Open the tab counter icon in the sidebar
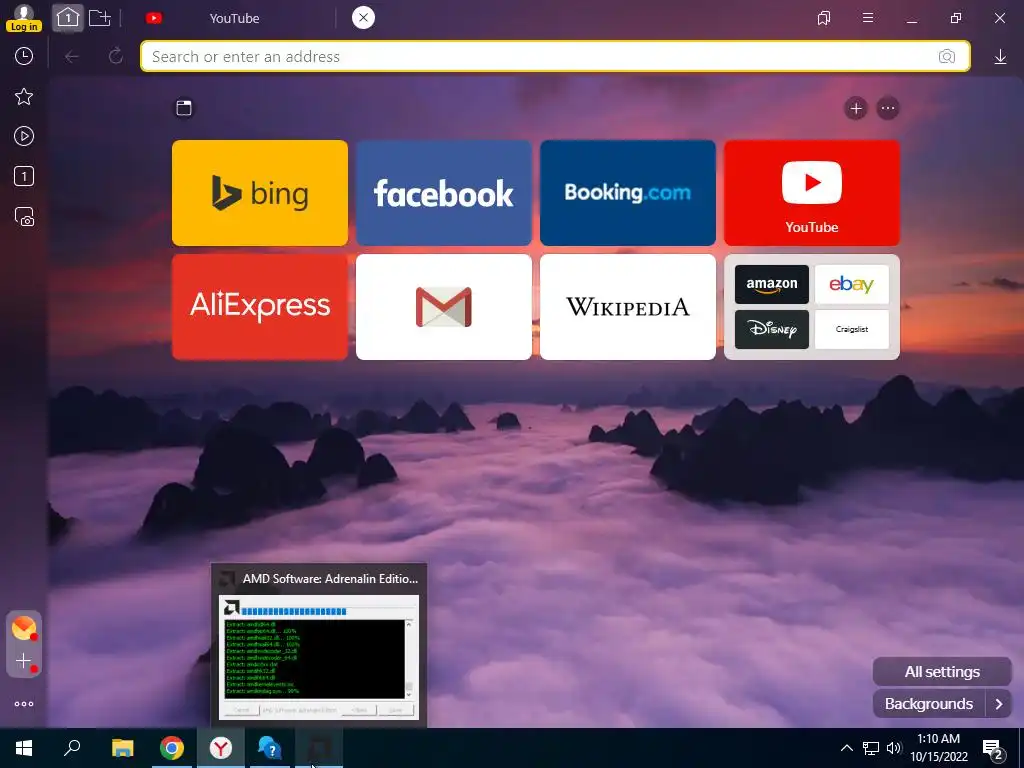Viewport: 1024px width, 768px height. (x=24, y=176)
